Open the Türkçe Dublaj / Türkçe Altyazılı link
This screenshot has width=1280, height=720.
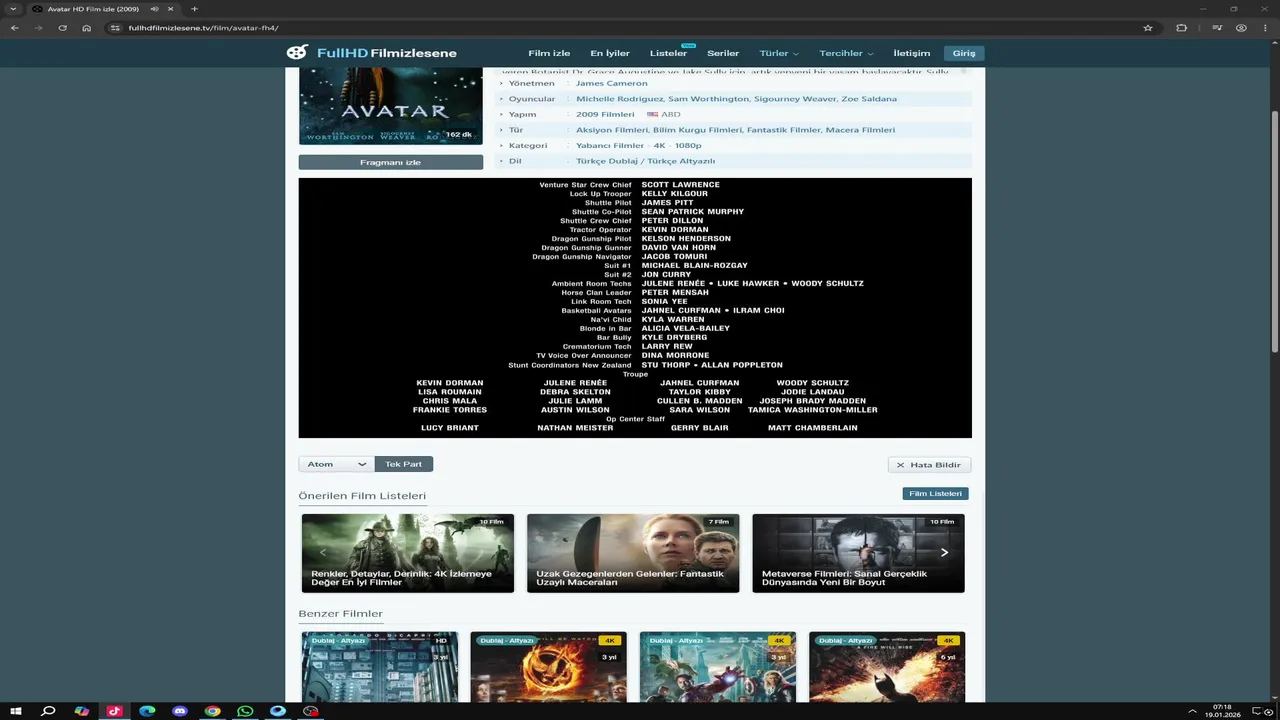point(646,161)
